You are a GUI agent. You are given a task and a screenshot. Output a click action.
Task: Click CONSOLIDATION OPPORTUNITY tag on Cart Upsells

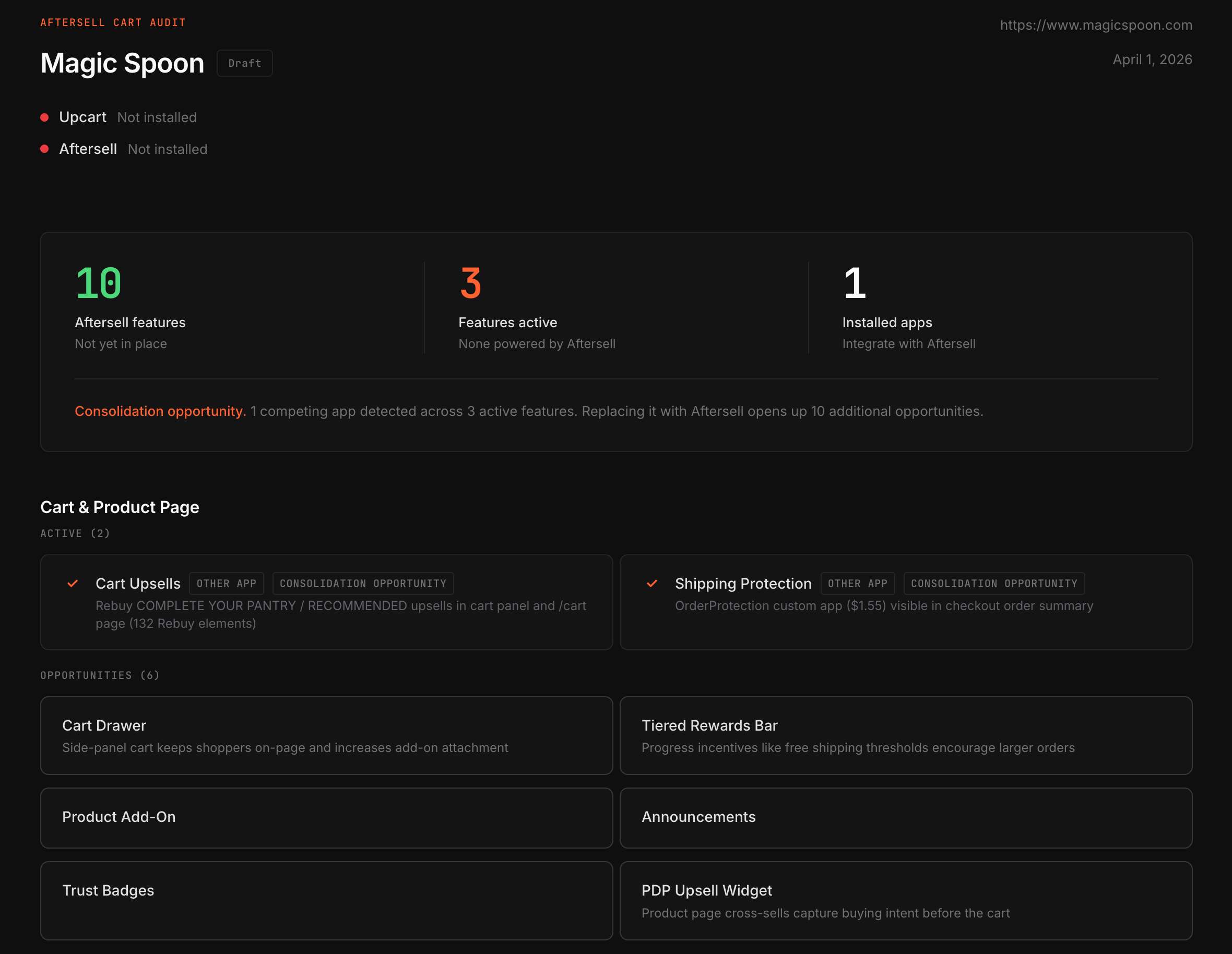[x=363, y=583]
